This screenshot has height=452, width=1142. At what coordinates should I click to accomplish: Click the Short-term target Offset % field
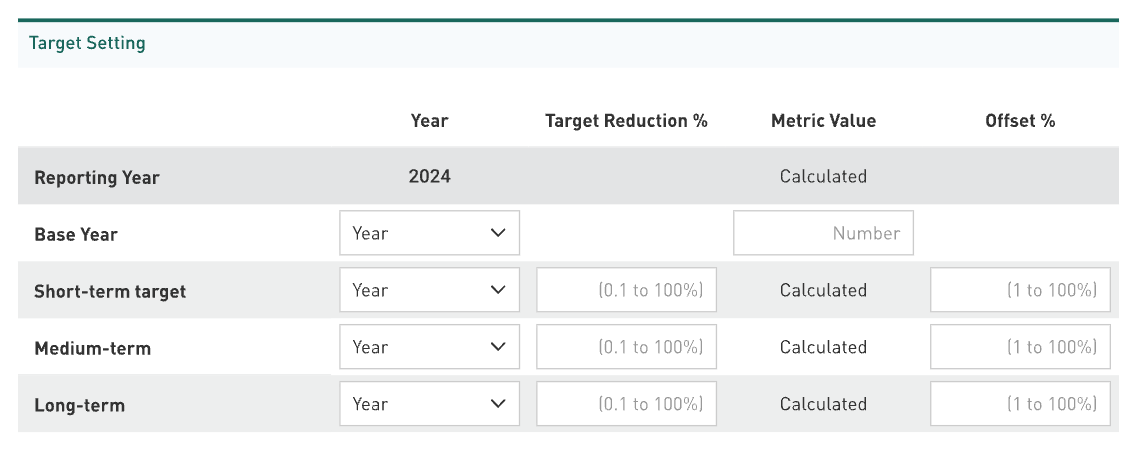click(x=1020, y=290)
